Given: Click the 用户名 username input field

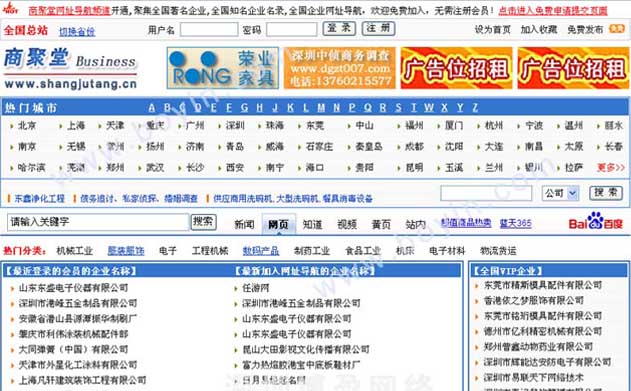Looking at the screenshot, I should coord(209,29).
